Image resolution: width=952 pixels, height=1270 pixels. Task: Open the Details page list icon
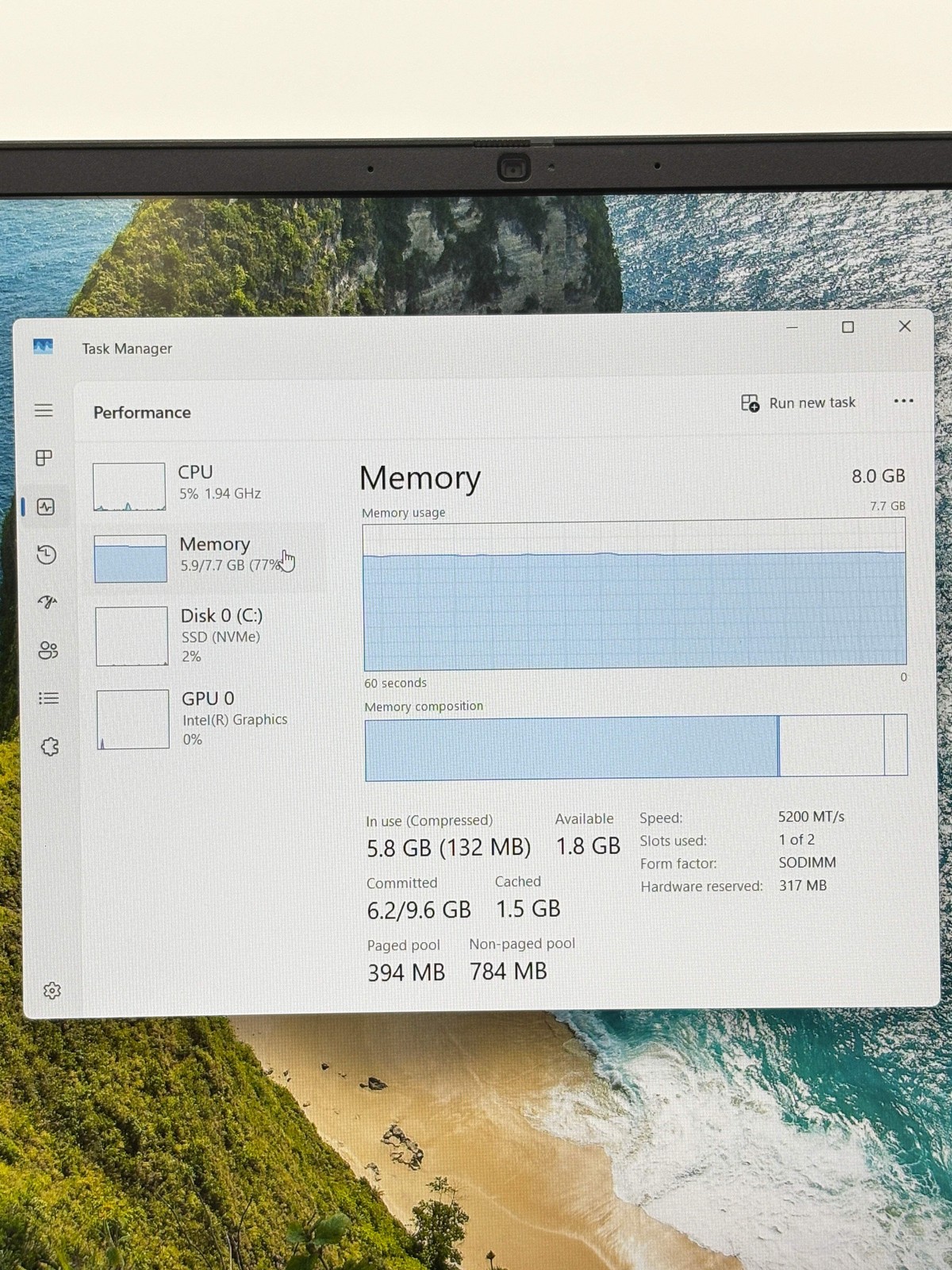coord(49,698)
